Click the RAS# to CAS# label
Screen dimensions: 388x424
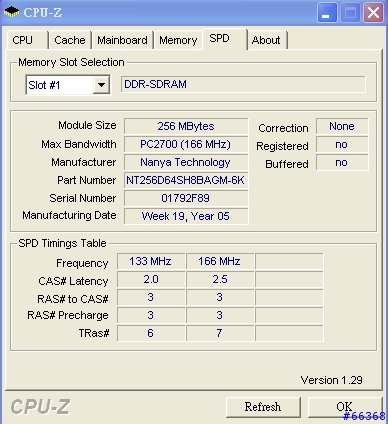point(73,299)
